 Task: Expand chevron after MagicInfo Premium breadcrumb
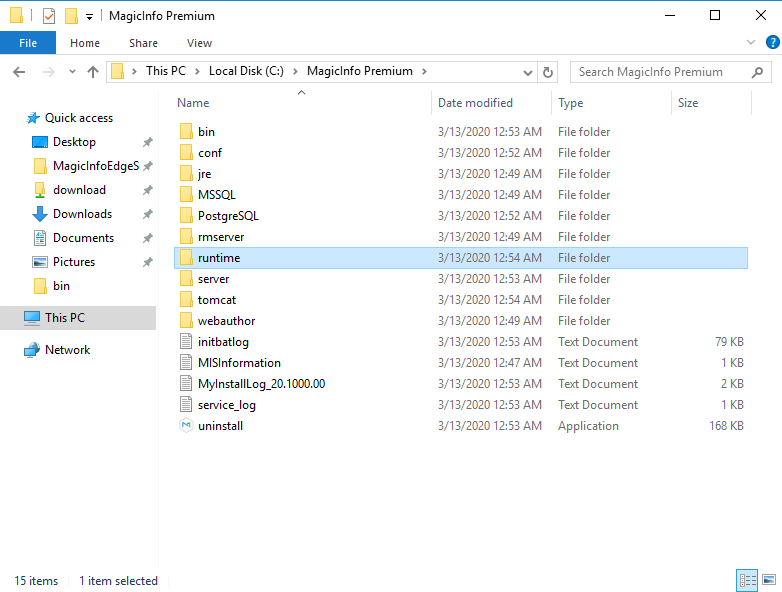(x=424, y=71)
